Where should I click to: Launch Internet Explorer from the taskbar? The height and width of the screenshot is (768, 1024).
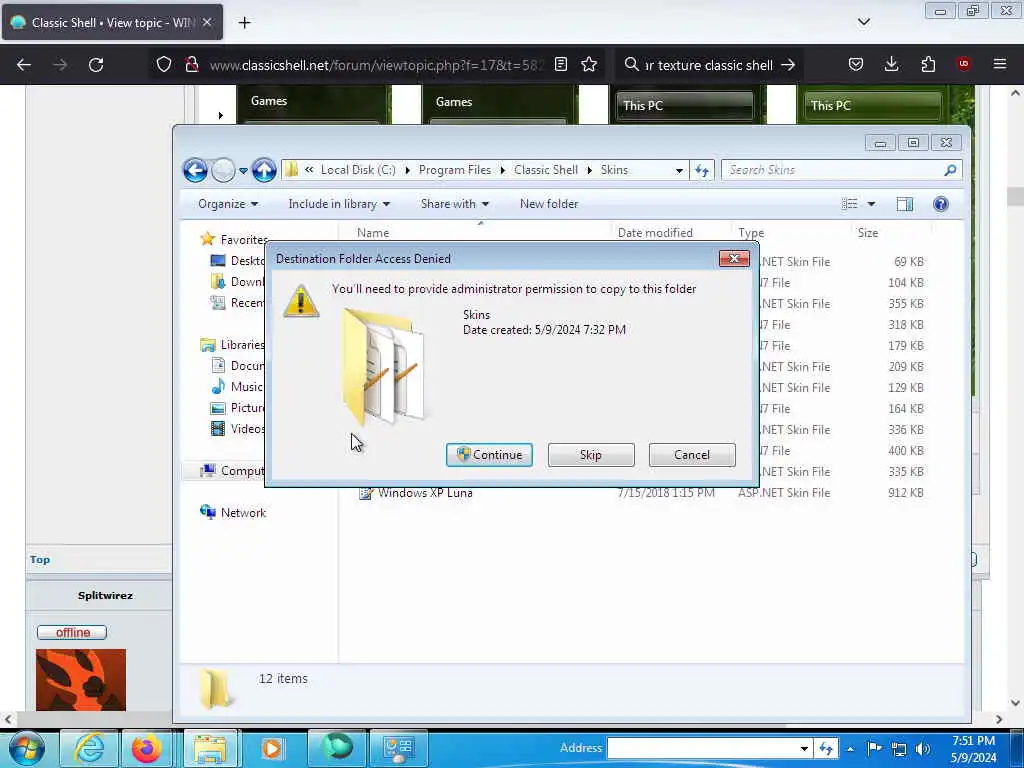pos(89,749)
